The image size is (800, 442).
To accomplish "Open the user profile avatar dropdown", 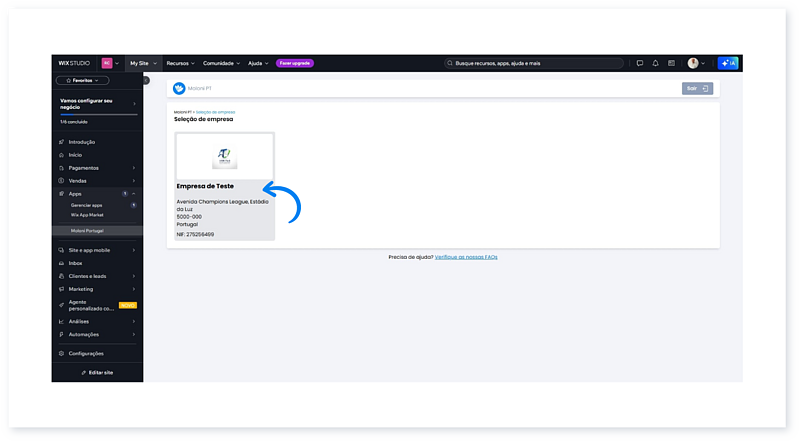I will click(x=696, y=63).
